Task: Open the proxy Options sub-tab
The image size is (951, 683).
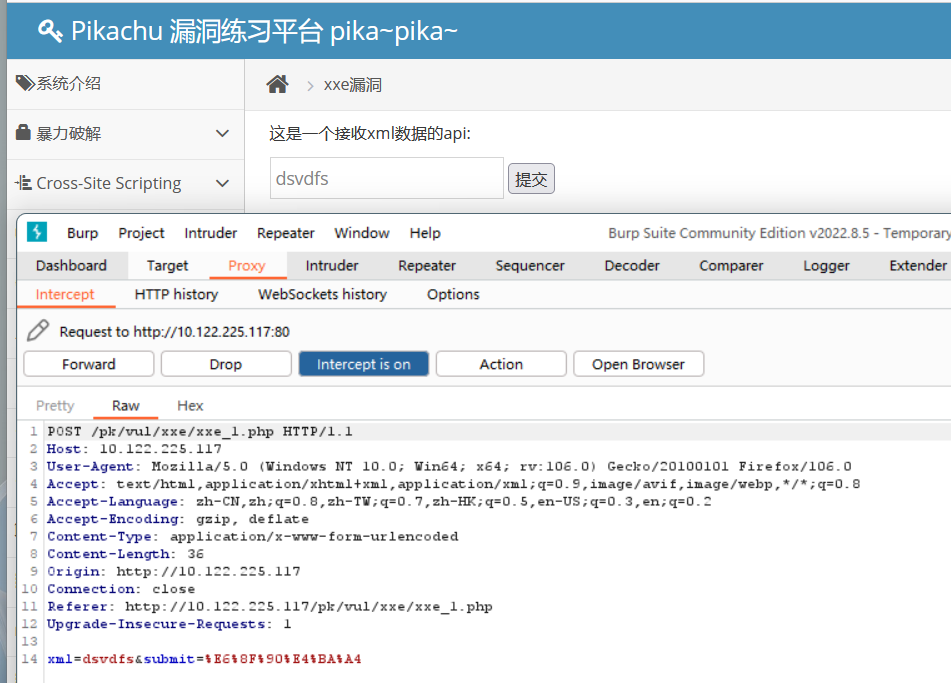Action: pyautogui.click(x=453, y=294)
